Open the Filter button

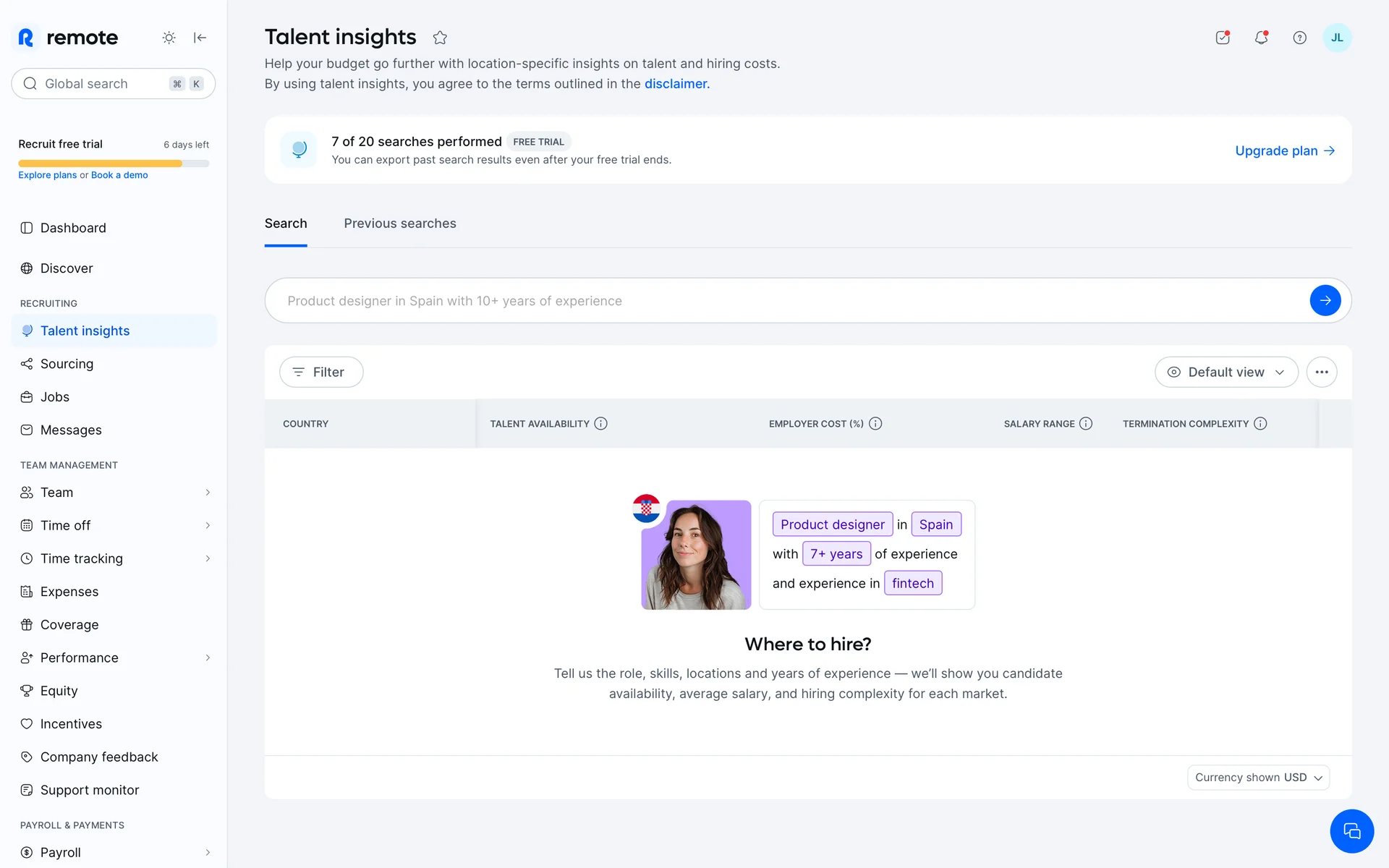click(321, 372)
